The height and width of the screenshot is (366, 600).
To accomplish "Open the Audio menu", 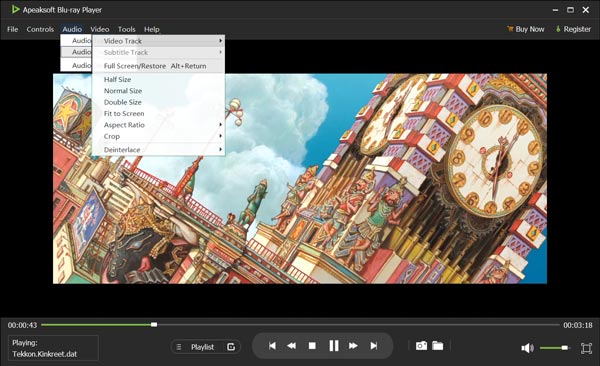I will [72, 29].
